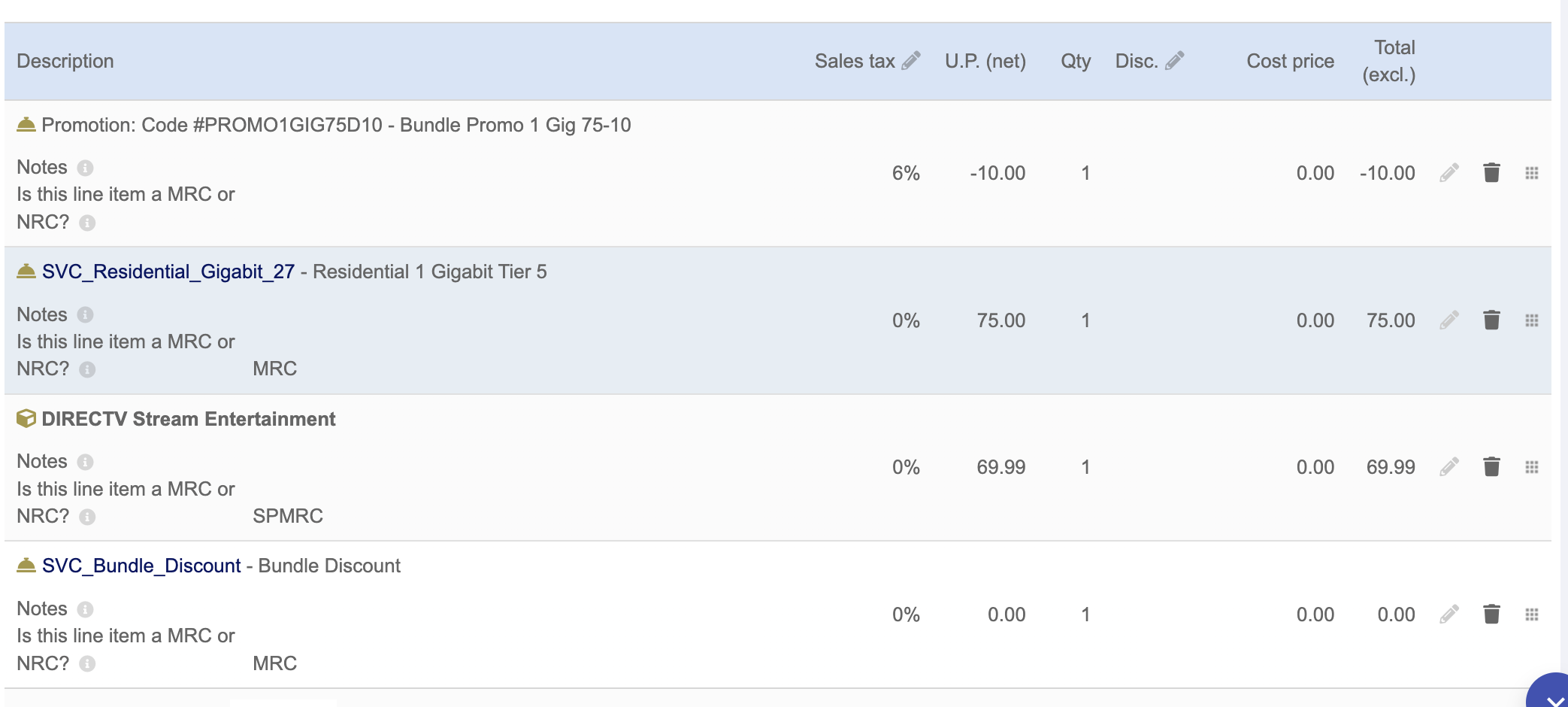Edit the Sales tax column pencil icon
1568x707 pixels.
pyautogui.click(x=911, y=61)
